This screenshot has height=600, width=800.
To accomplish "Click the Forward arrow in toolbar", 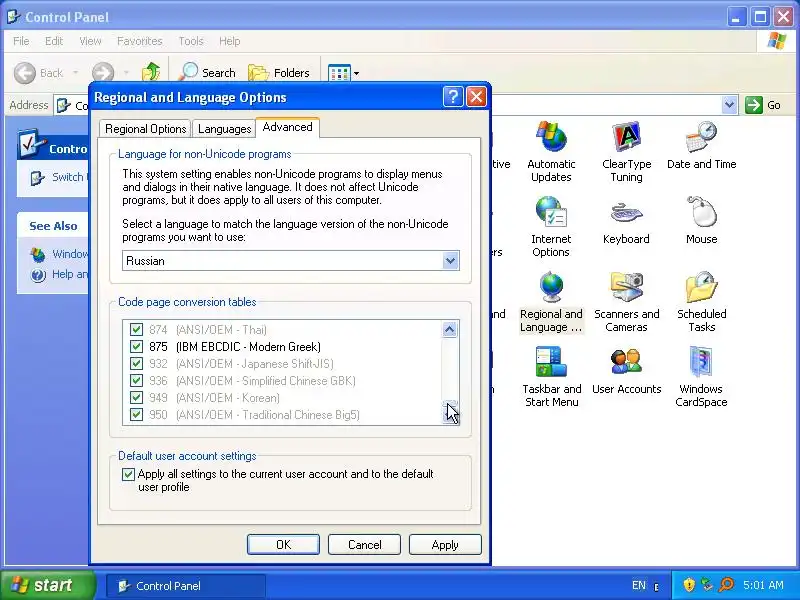I will coord(103,73).
